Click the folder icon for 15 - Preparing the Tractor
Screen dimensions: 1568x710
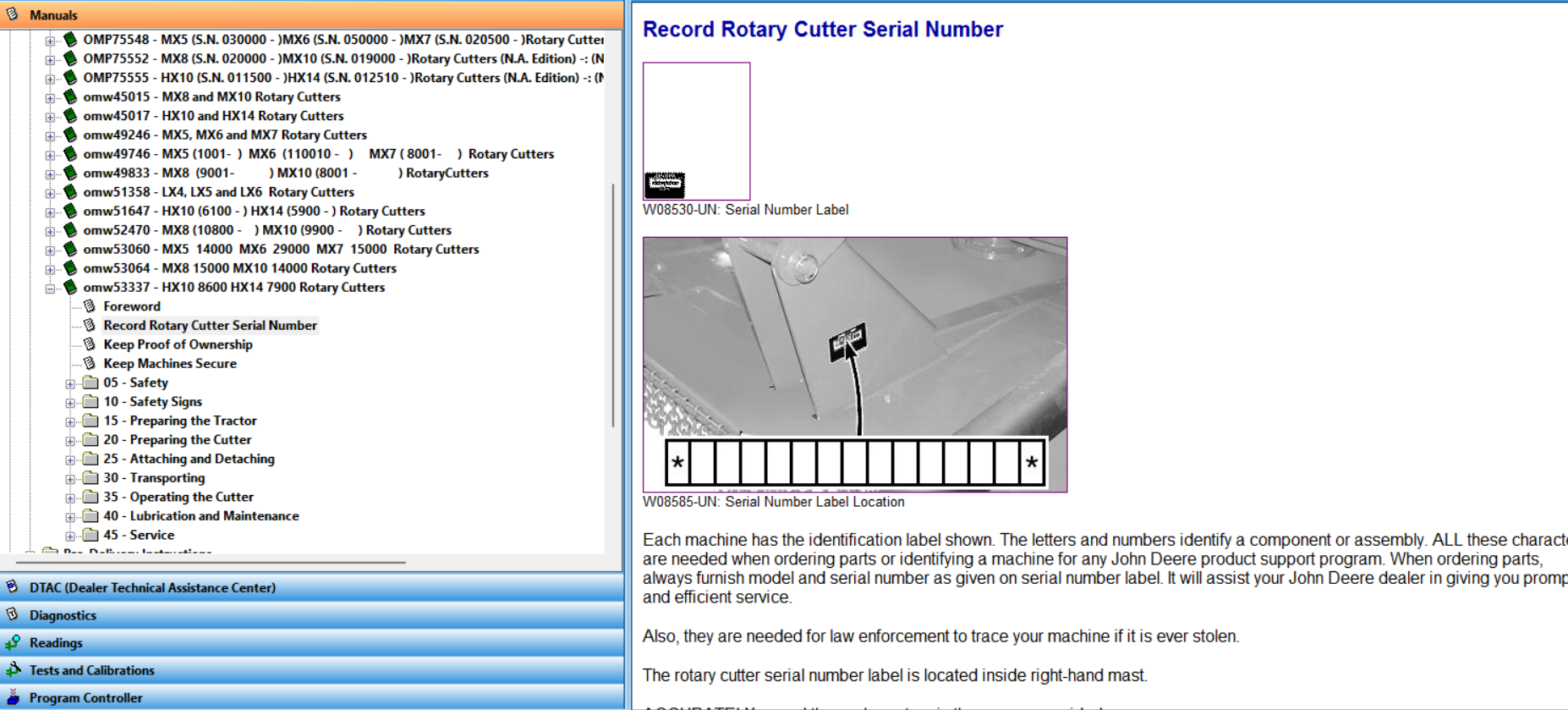(x=90, y=421)
